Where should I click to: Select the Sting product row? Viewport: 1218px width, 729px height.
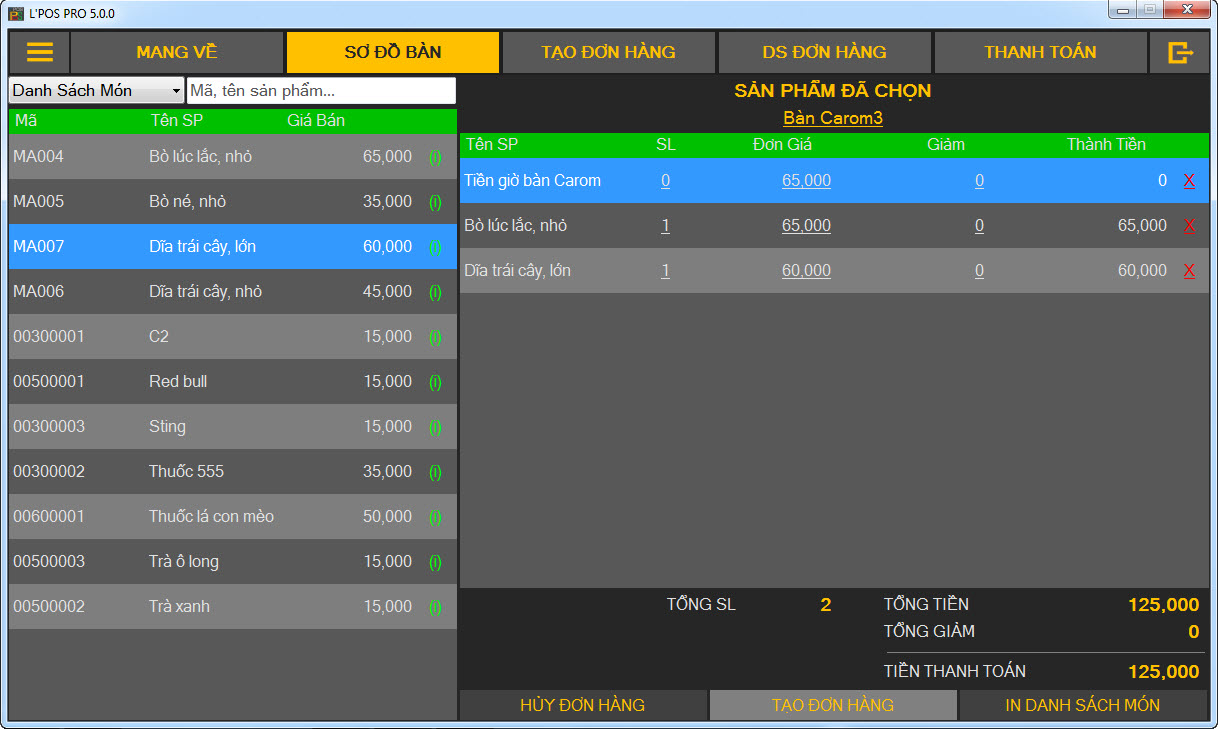[x=232, y=427]
